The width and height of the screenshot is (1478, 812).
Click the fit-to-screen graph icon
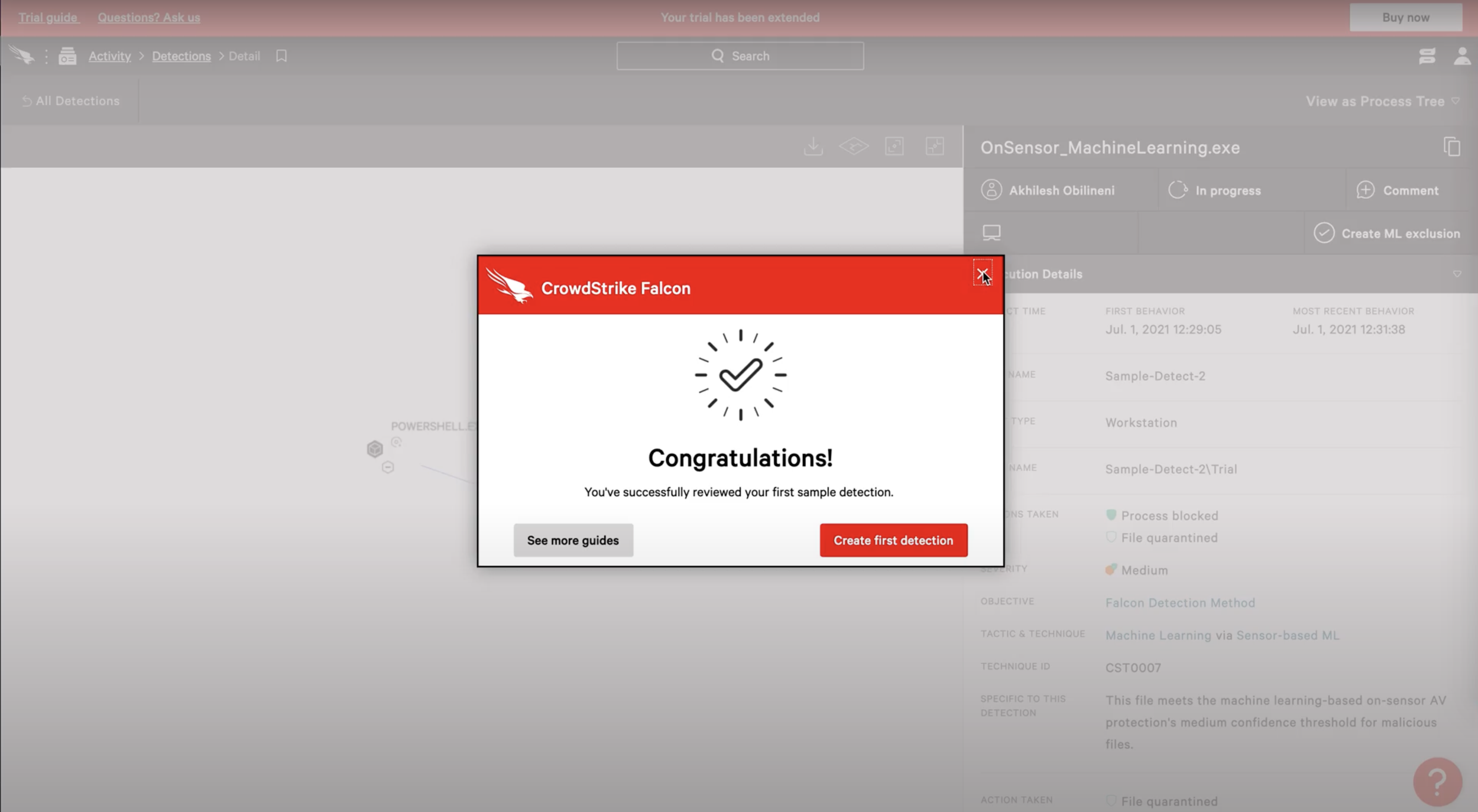coord(894,147)
